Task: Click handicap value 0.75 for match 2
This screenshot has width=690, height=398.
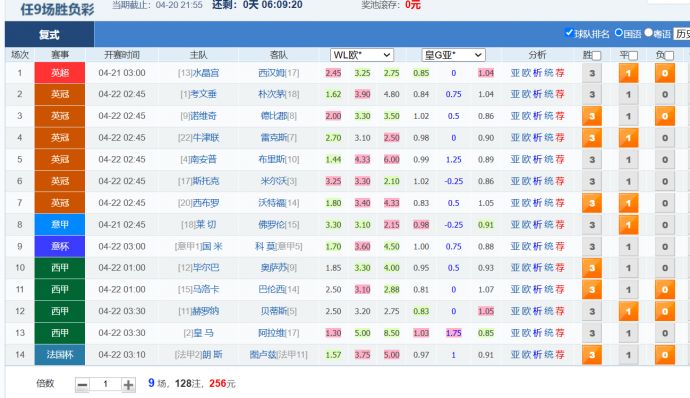Action: point(453,94)
